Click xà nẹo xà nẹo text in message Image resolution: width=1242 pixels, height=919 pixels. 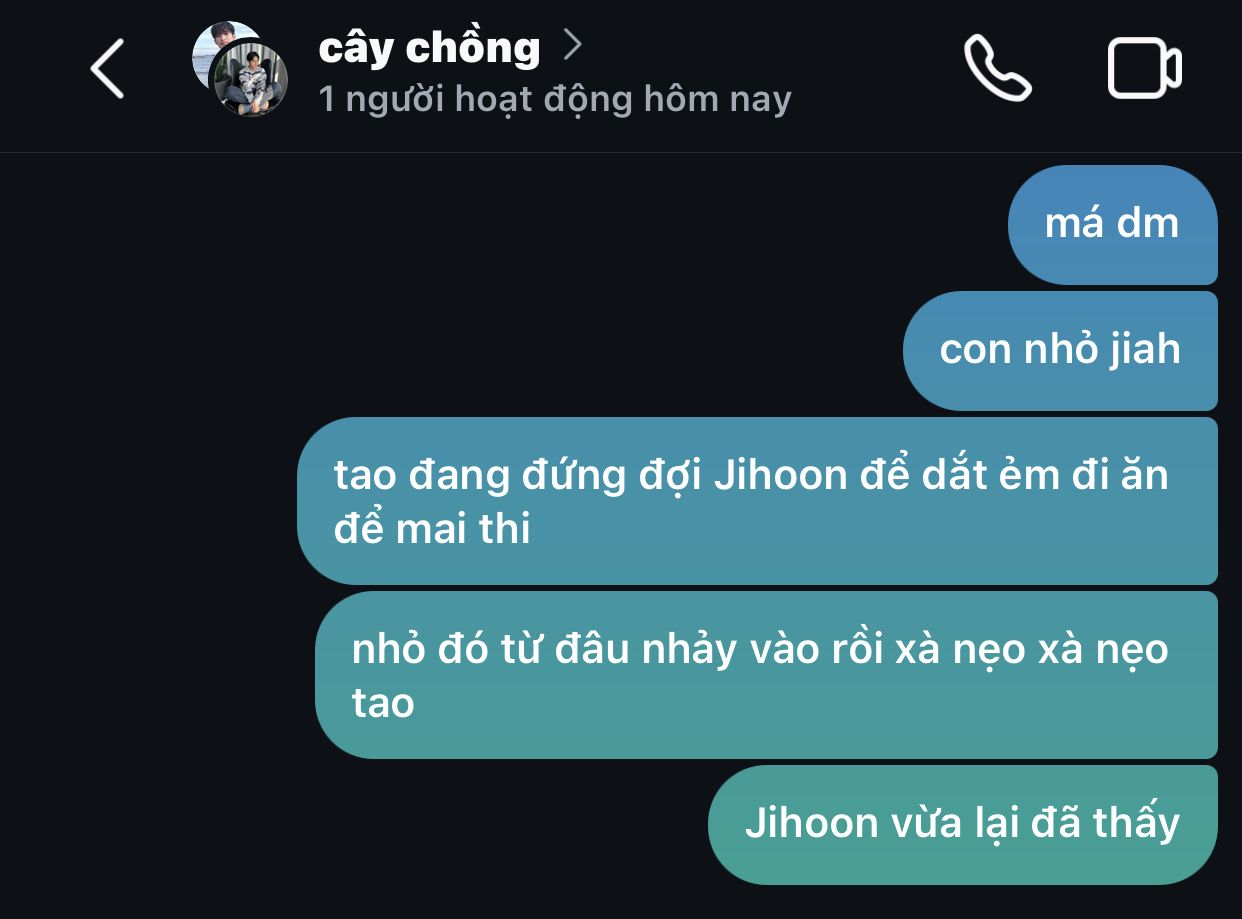(x=1032, y=650)
